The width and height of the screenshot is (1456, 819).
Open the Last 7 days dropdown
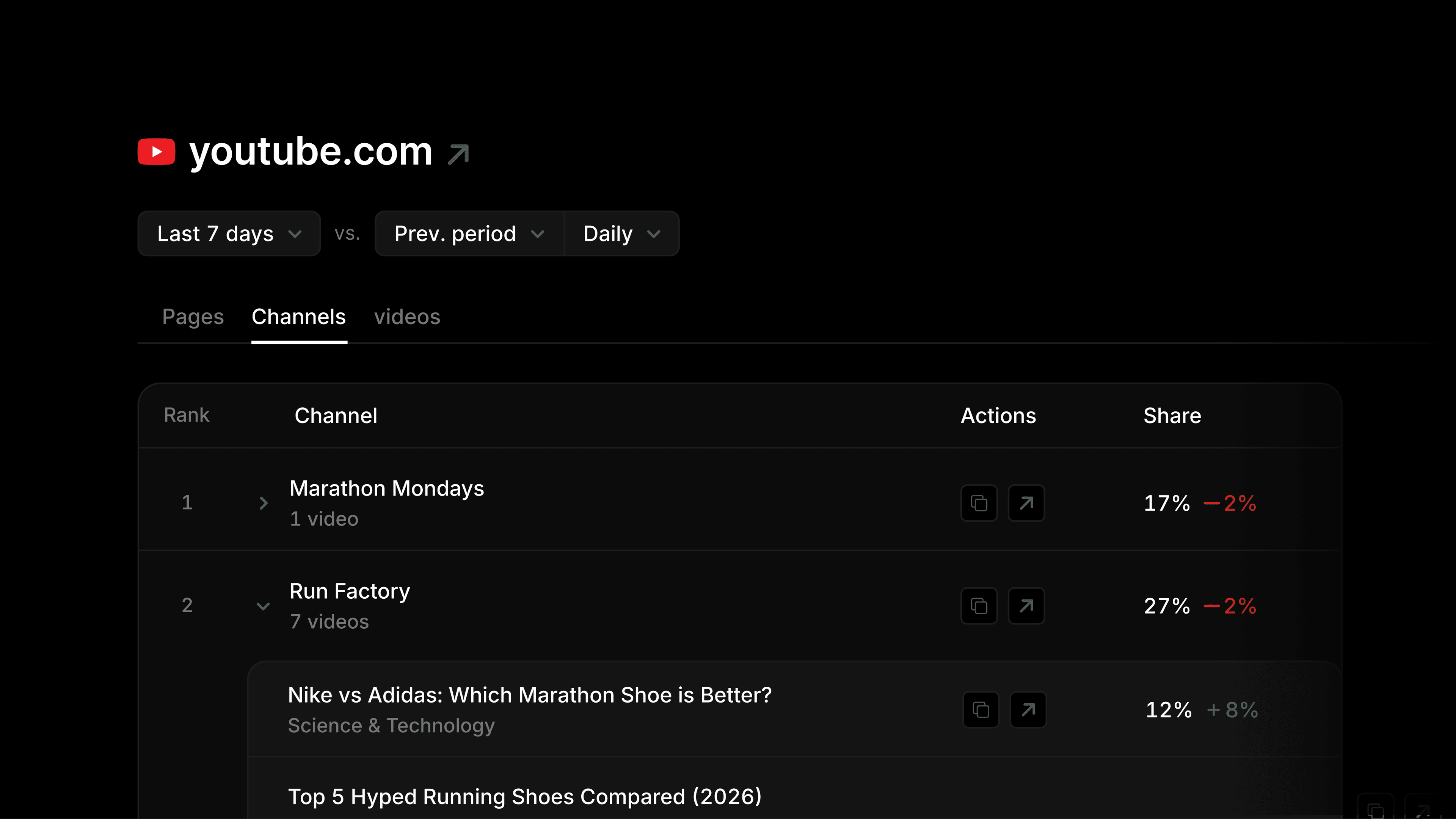[x=229, y=234]
